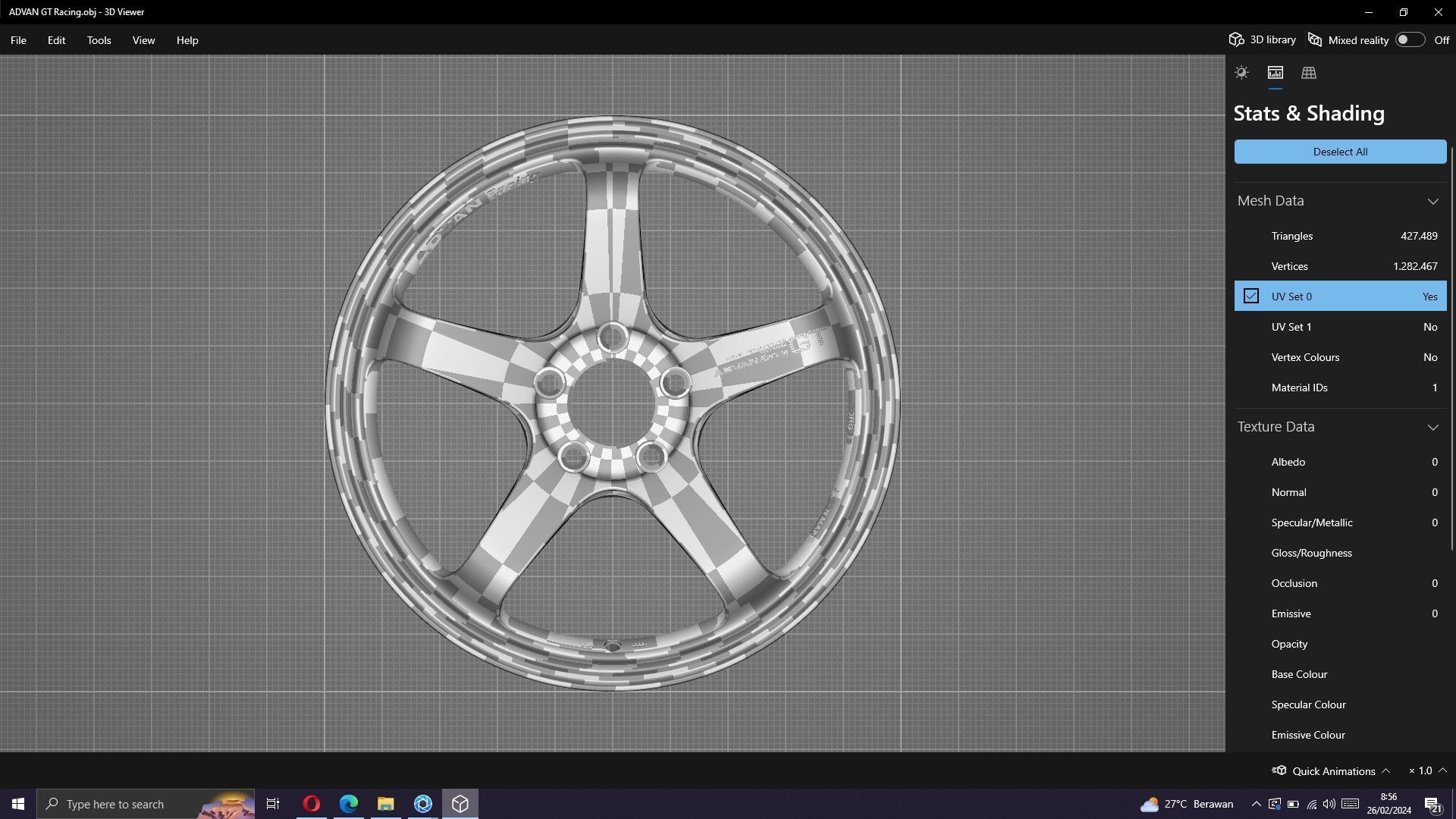The image size is (1456, 819).
Task: Click the Mixed reality icon
Action: coord(1315,40)
